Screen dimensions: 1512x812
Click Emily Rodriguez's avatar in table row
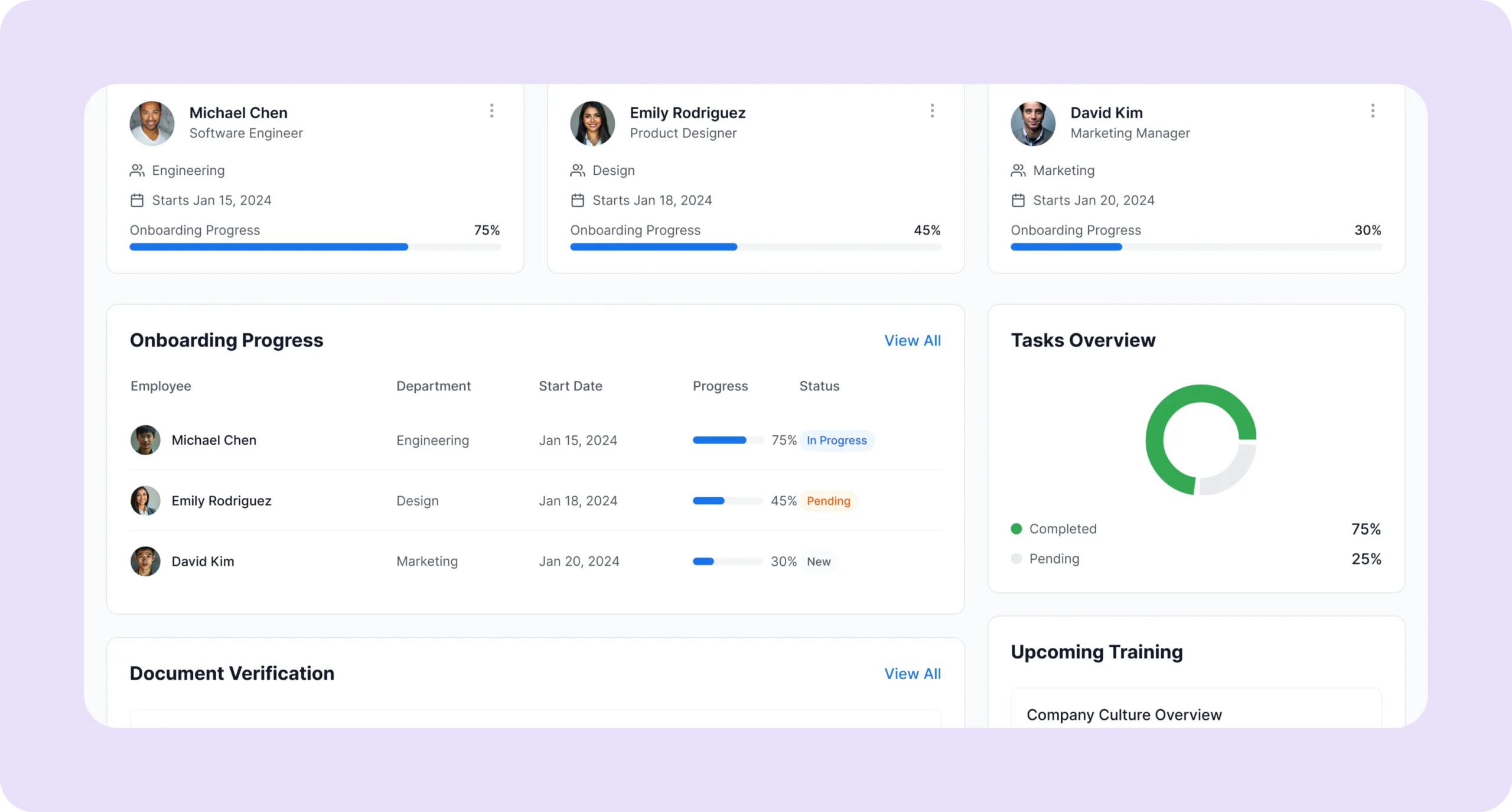pos(145,501)
